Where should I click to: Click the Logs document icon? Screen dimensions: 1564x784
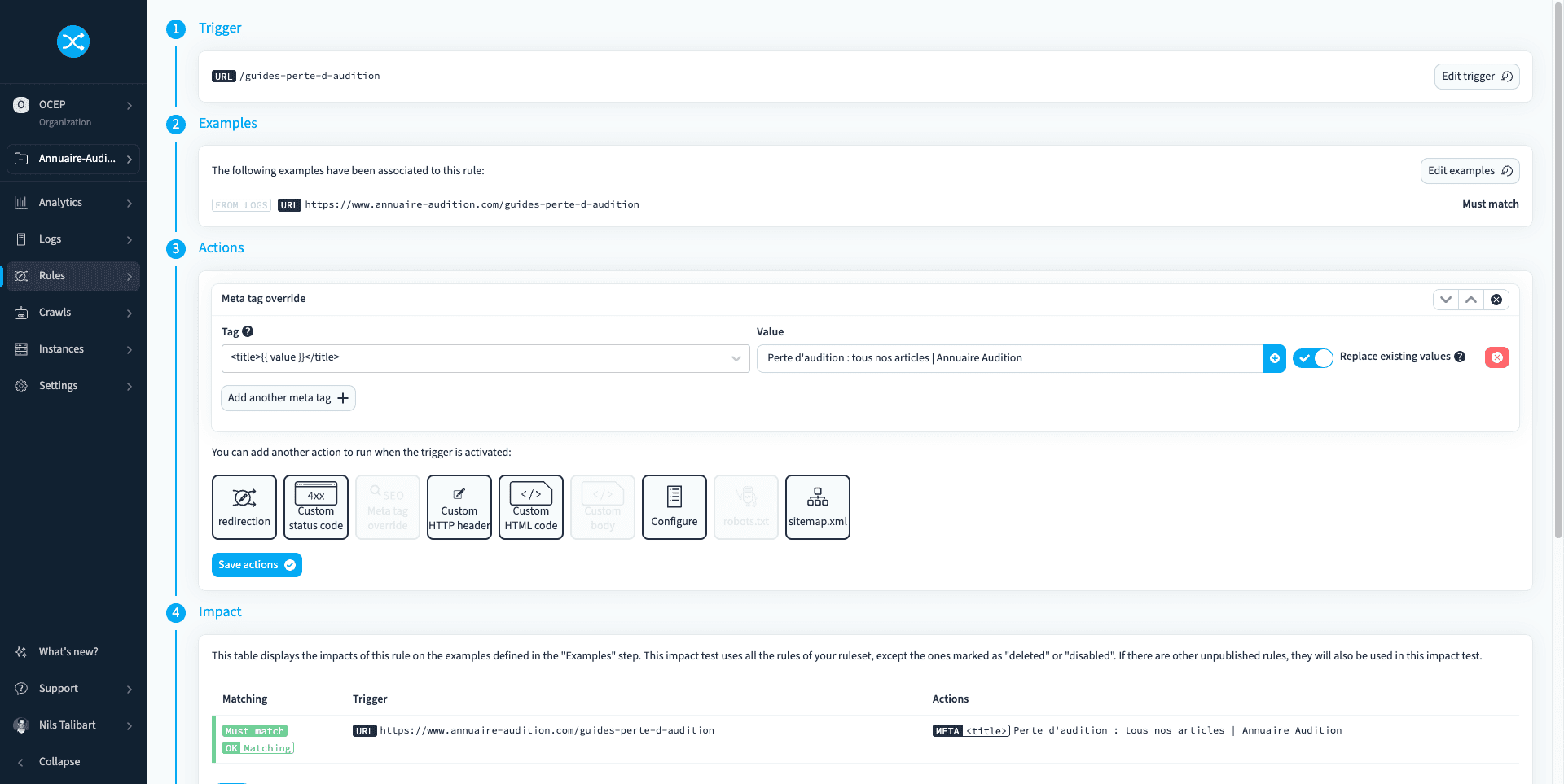[x=21, y=239]
